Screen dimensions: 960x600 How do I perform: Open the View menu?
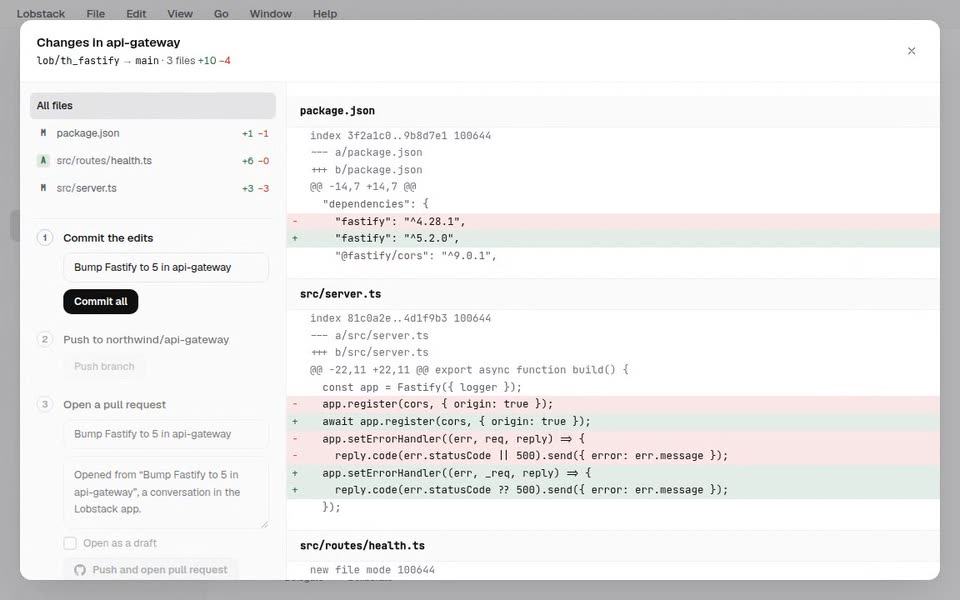[180, 13]
